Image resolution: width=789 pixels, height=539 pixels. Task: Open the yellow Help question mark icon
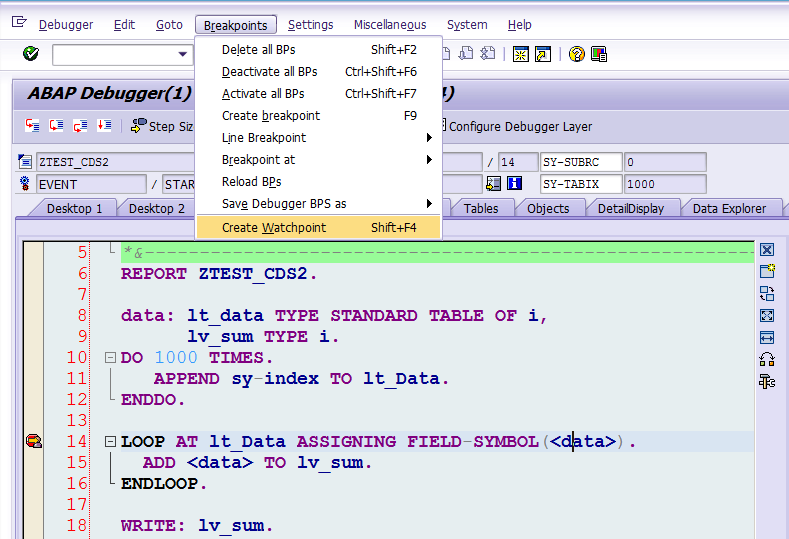[577, 54]
